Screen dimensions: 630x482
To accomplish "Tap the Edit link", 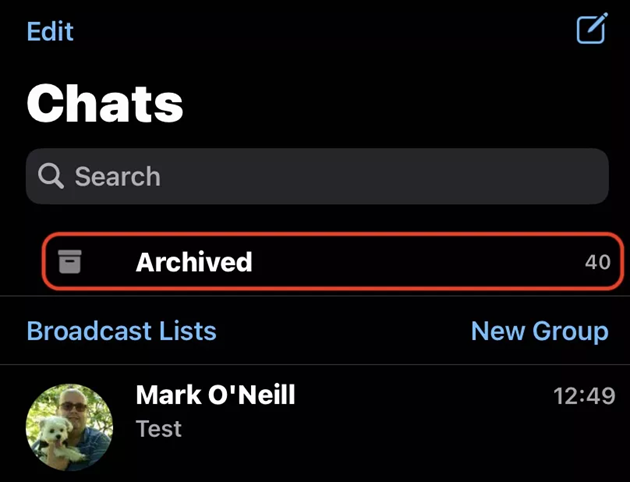I will click(50, 31).
